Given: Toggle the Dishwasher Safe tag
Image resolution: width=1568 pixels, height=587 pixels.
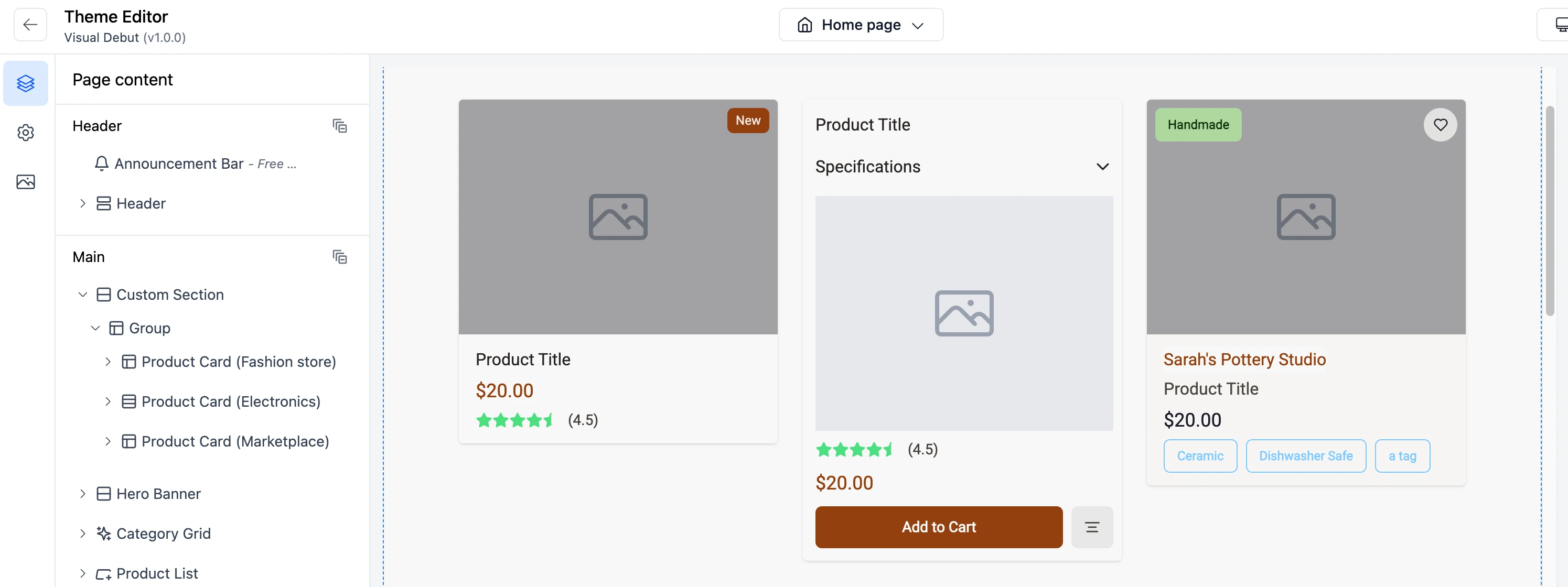Looking at the screenshot, I should (1306, 455).
